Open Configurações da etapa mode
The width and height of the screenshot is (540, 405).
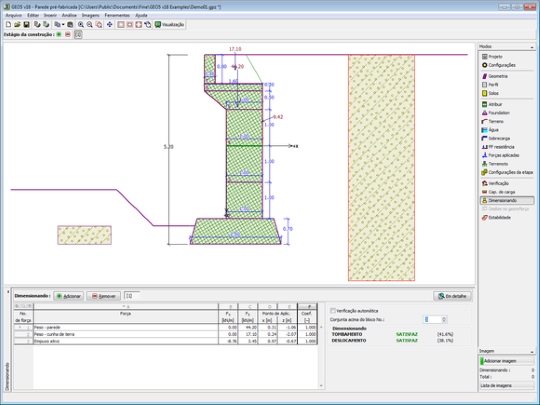click(507, 172)
